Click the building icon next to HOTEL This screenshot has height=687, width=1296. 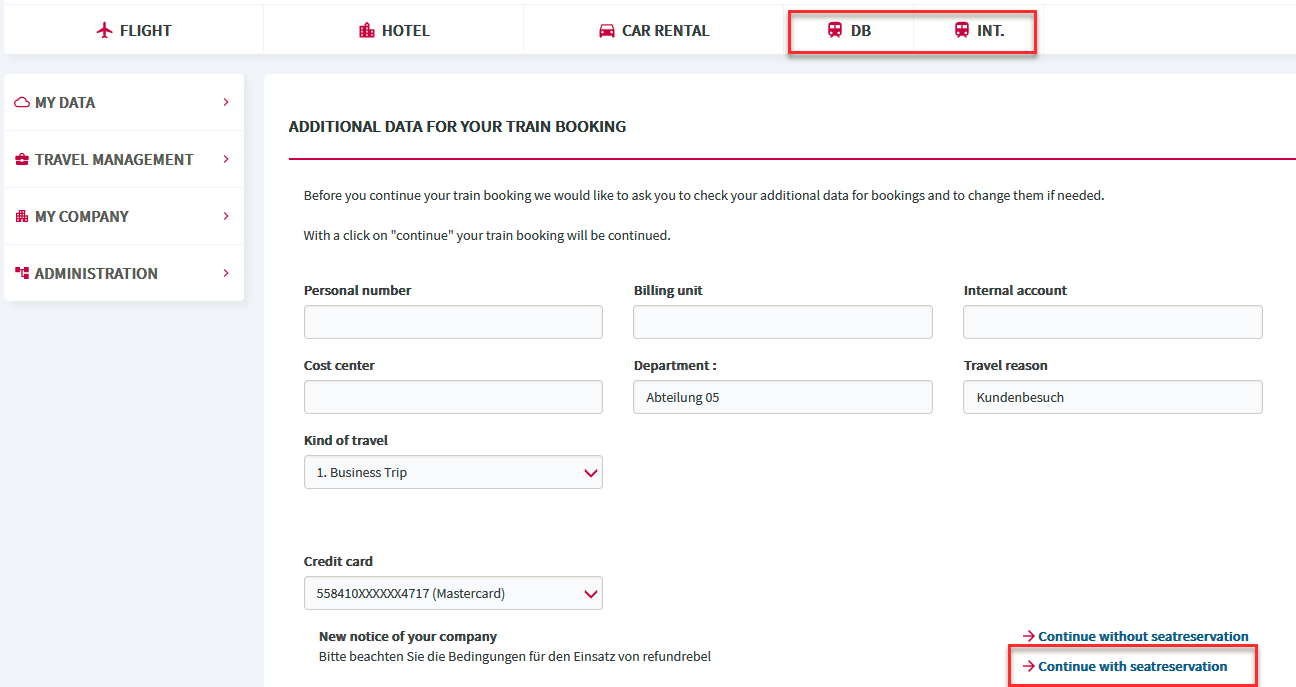(x=367, y=31)
